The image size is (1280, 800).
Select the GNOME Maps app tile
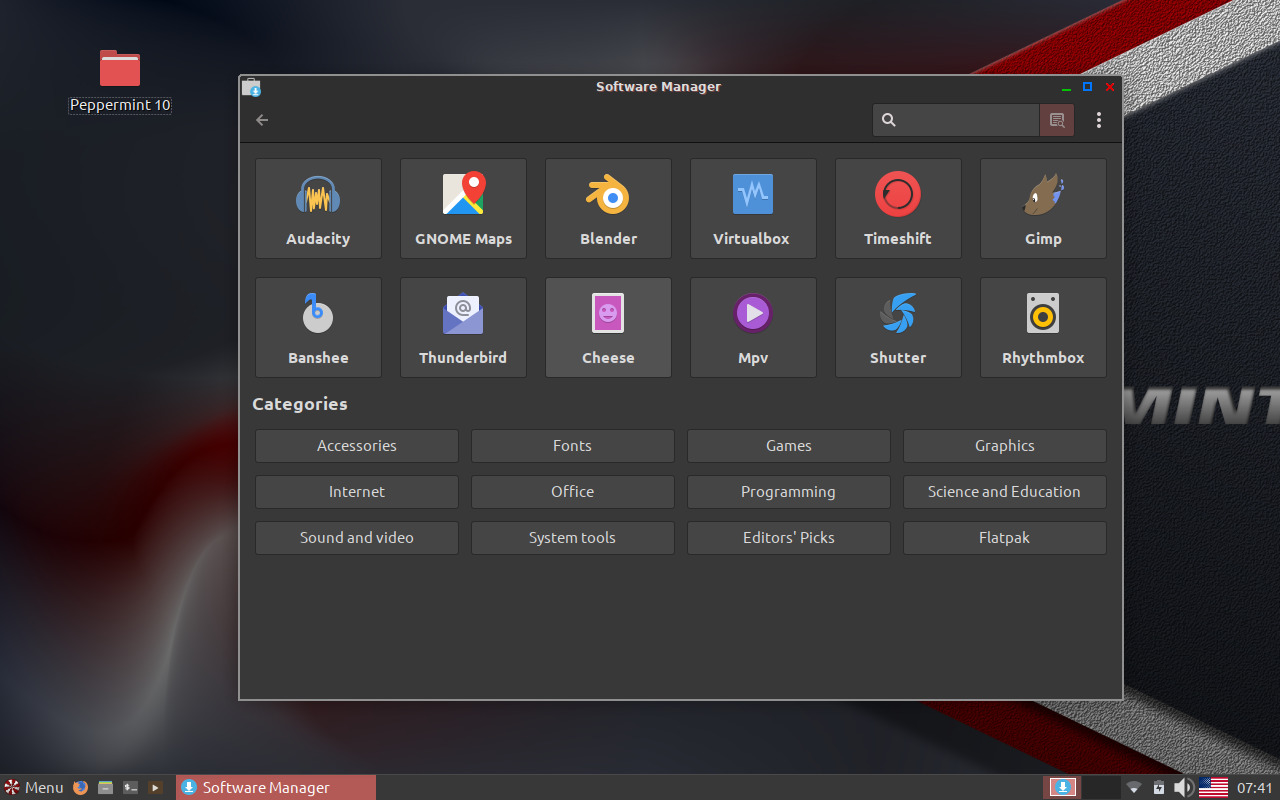point(463,208)
